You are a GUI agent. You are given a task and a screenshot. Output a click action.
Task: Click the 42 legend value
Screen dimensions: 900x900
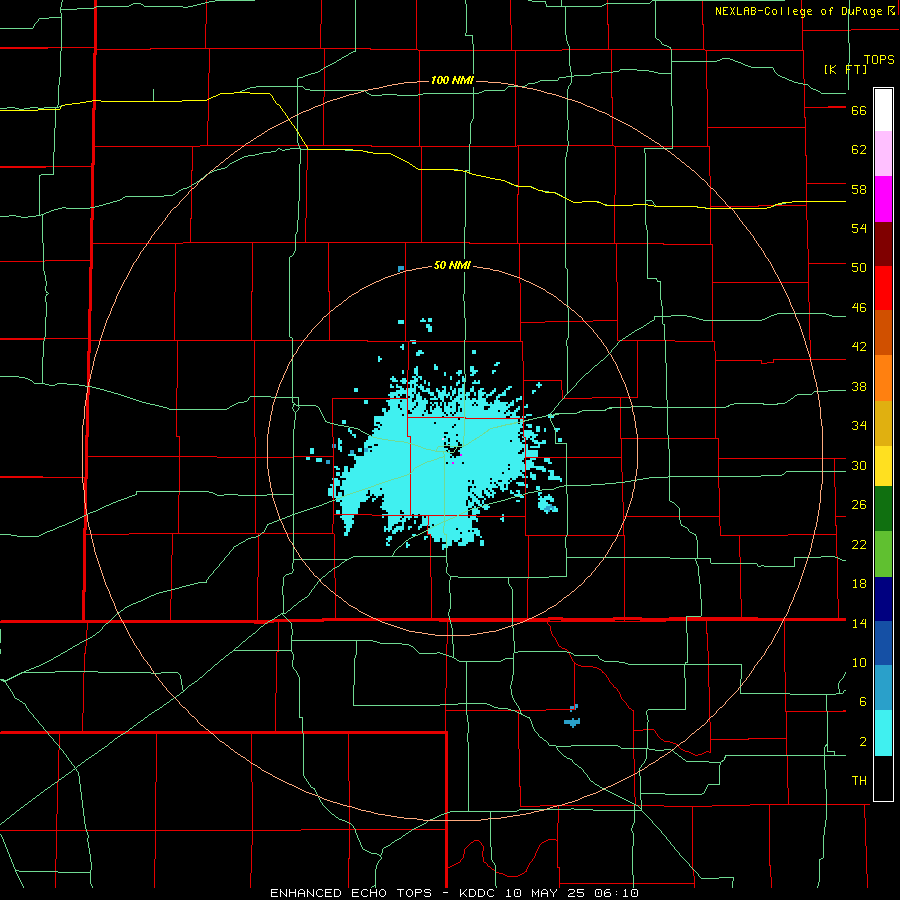pyautogui.click(x=859, y=347)
